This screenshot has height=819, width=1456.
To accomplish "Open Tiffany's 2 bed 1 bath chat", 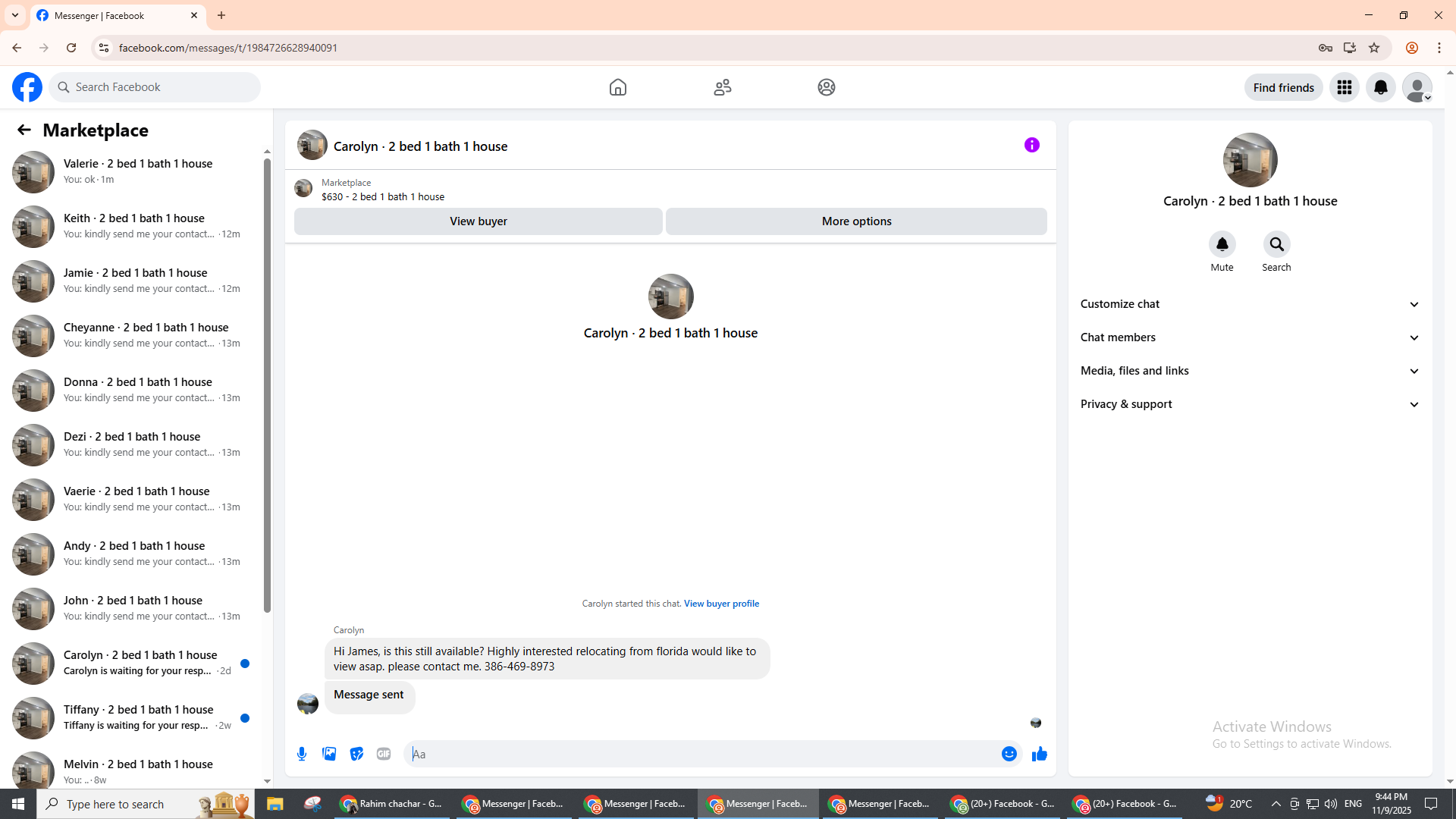I will [x=132, y=718].
